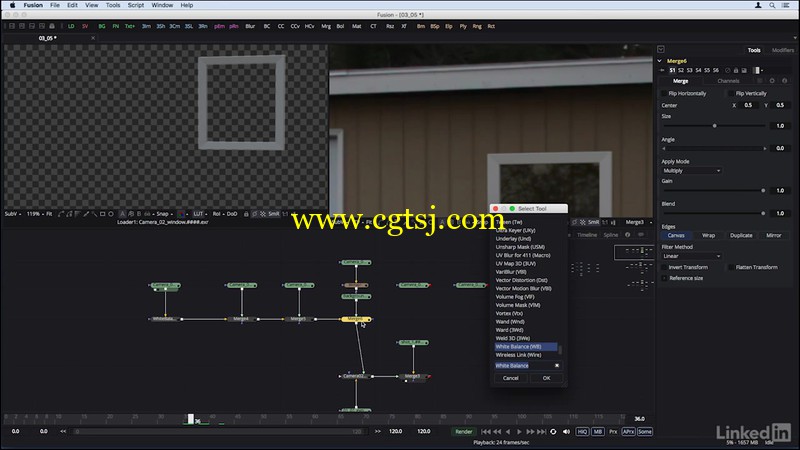Click OK in Select Tool dialog

click(x=546, y=378)
